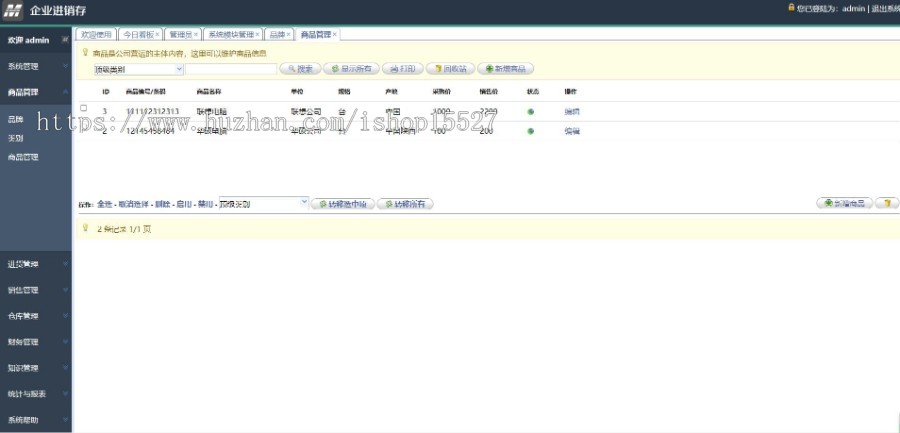Viewport: 900px width, 433px height.
Task: Click the search keyword input field
Action: (231, 69)
